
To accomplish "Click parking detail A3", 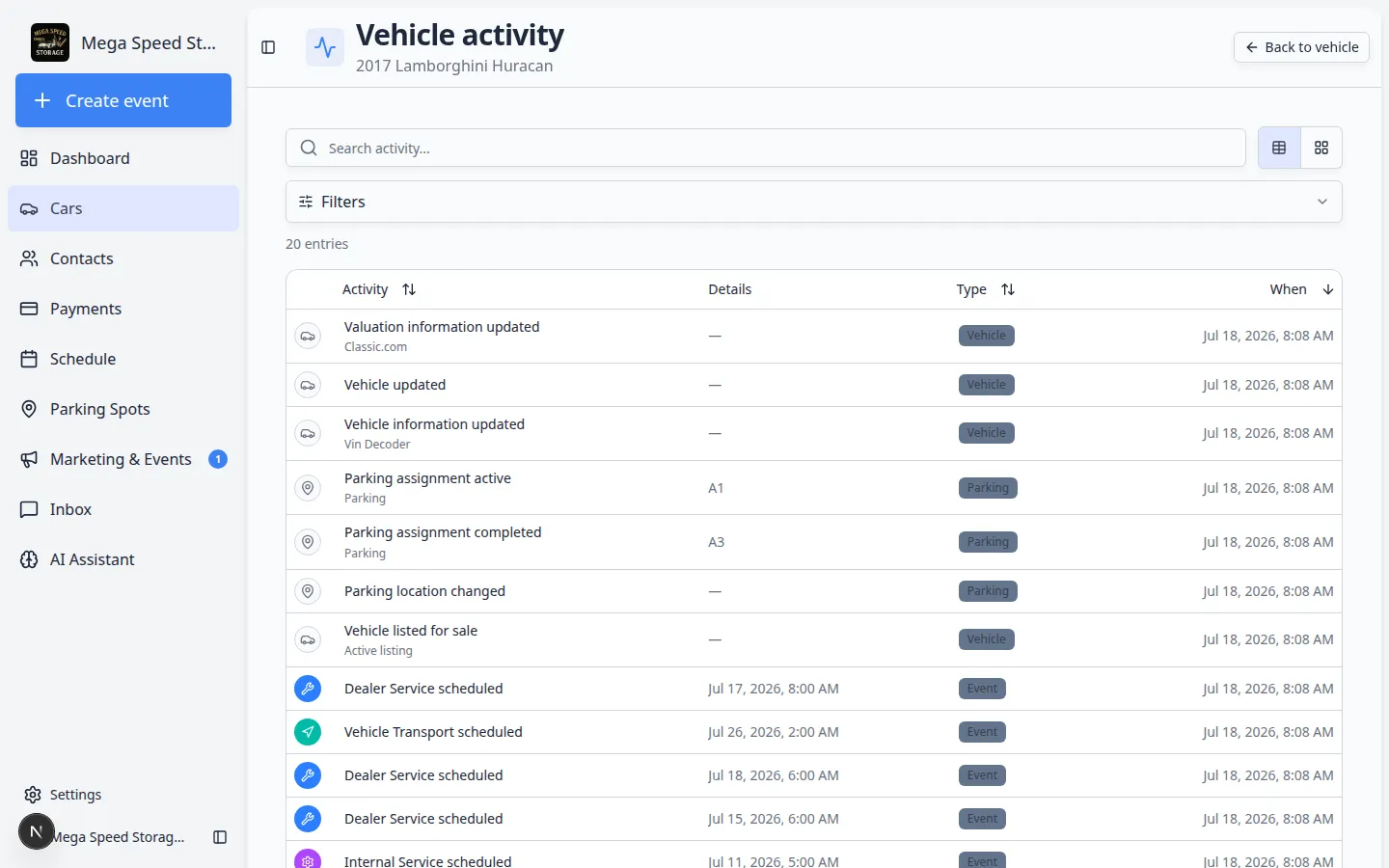I will (716, 542).
